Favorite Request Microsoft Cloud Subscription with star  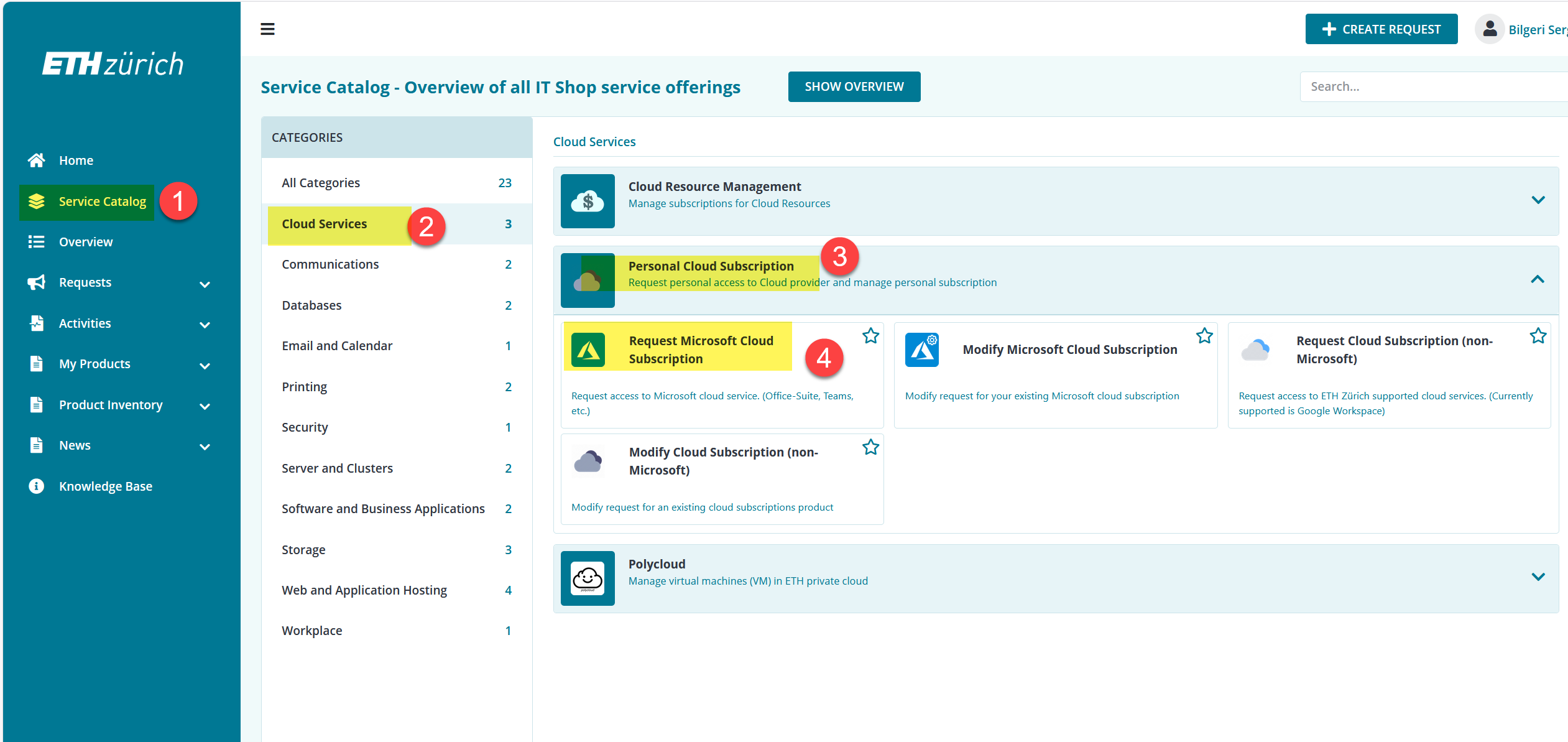pos(871,336)
